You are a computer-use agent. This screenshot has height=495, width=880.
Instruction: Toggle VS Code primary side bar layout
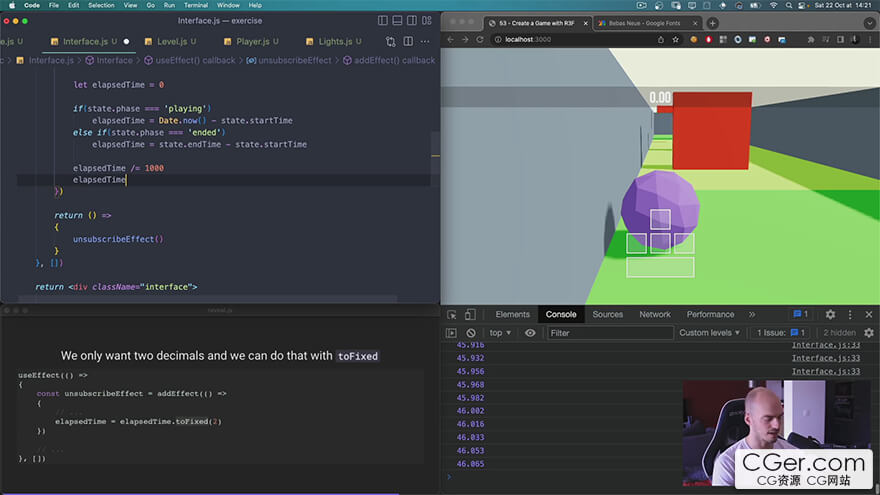[383, 20]
